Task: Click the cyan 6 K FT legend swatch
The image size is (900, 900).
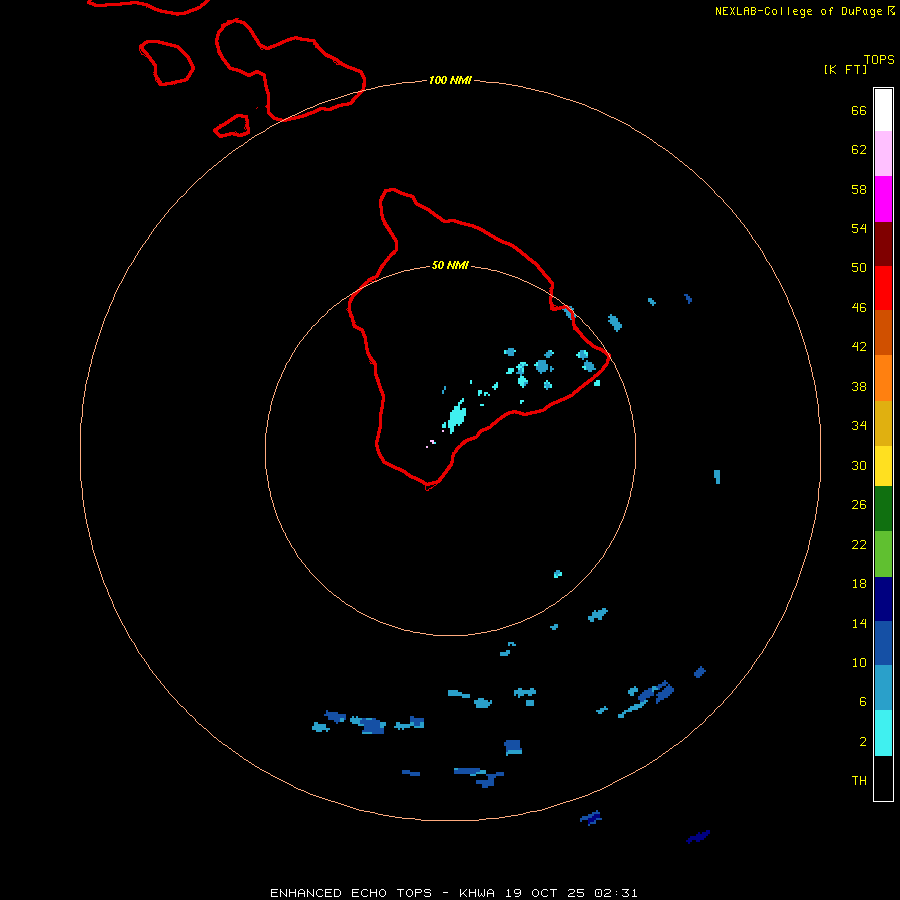Action: (883, 733)
